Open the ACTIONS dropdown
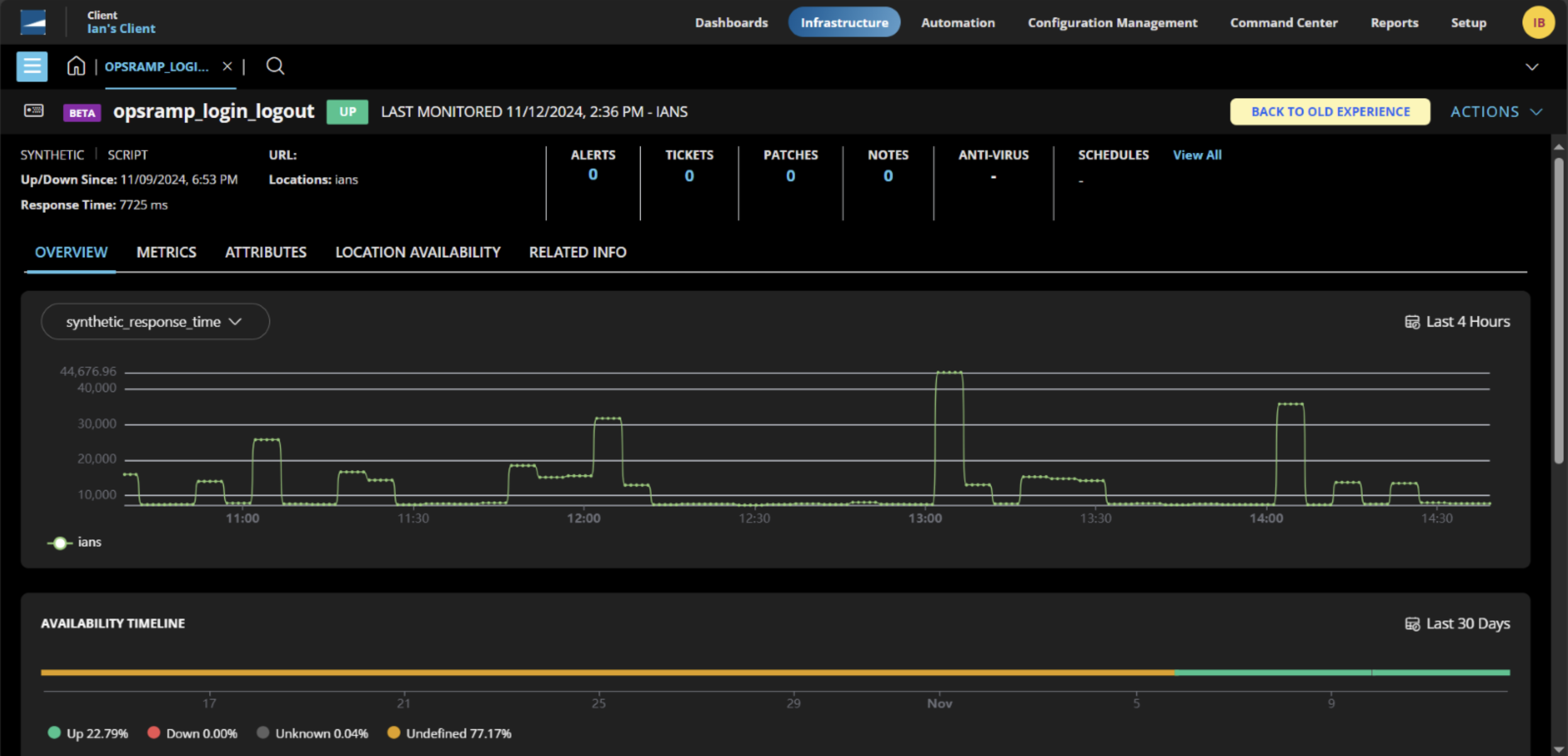The height and width of the screenshot is (756, 1568). pyautogui.click(x=1496, y=112)
